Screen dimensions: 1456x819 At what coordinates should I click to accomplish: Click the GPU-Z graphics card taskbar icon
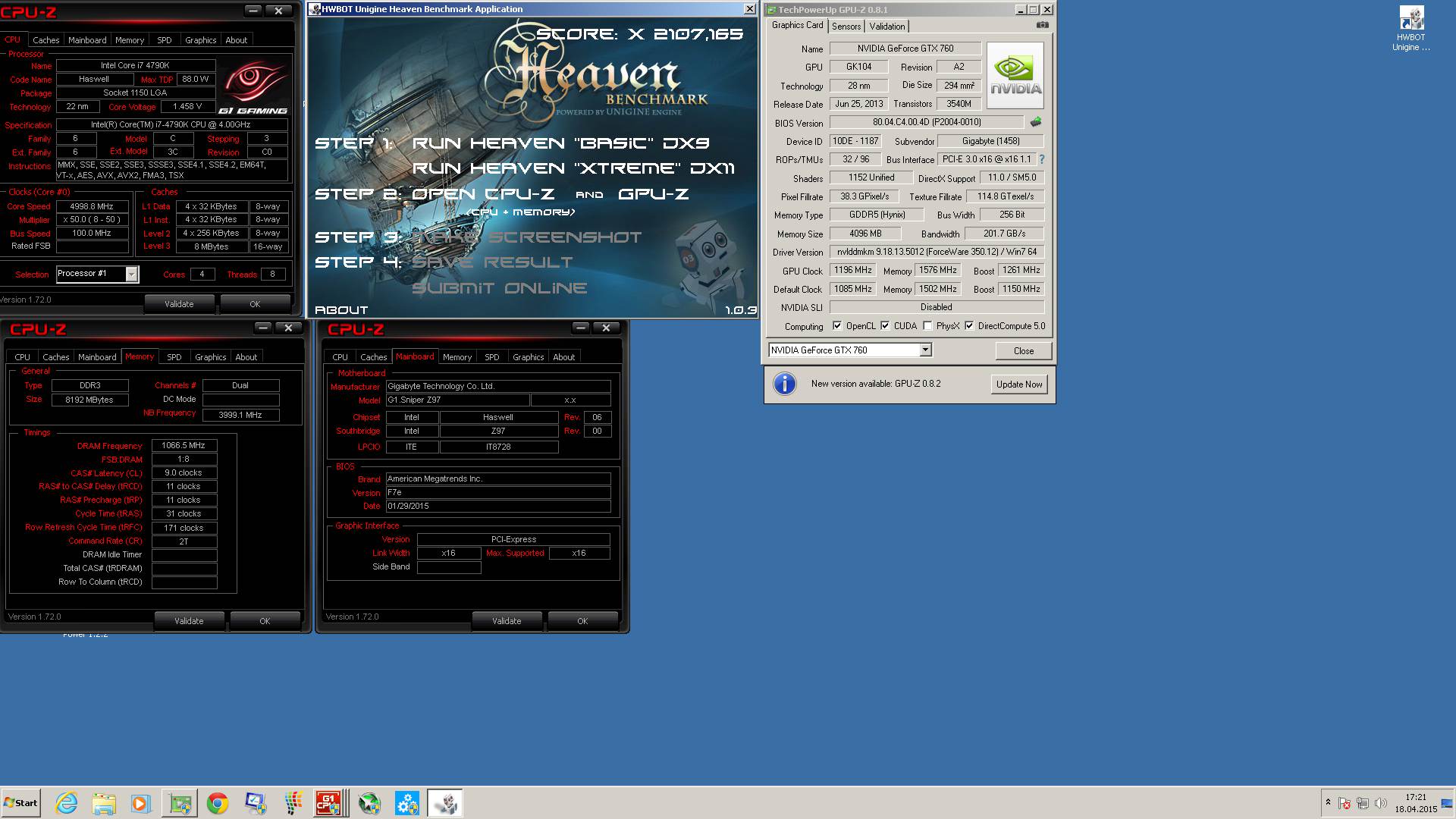[x=180, y=803]
